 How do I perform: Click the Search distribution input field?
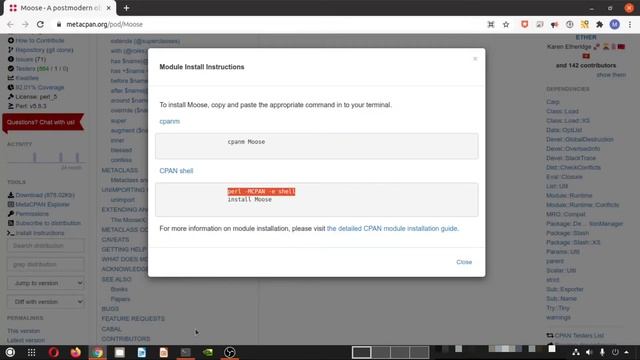tap(46, 246)
